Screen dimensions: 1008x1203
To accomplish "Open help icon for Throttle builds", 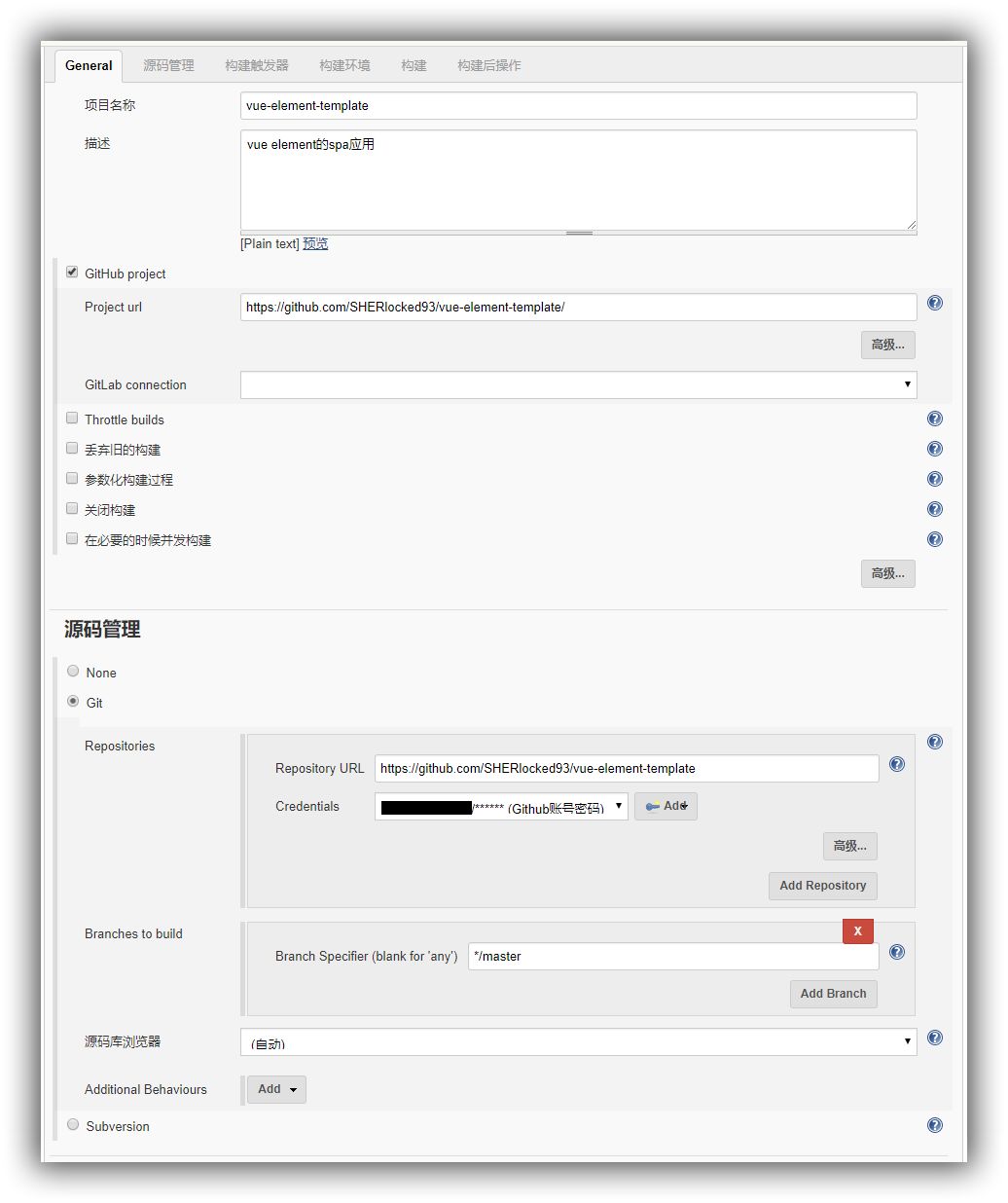I will (x=935, y=419).
